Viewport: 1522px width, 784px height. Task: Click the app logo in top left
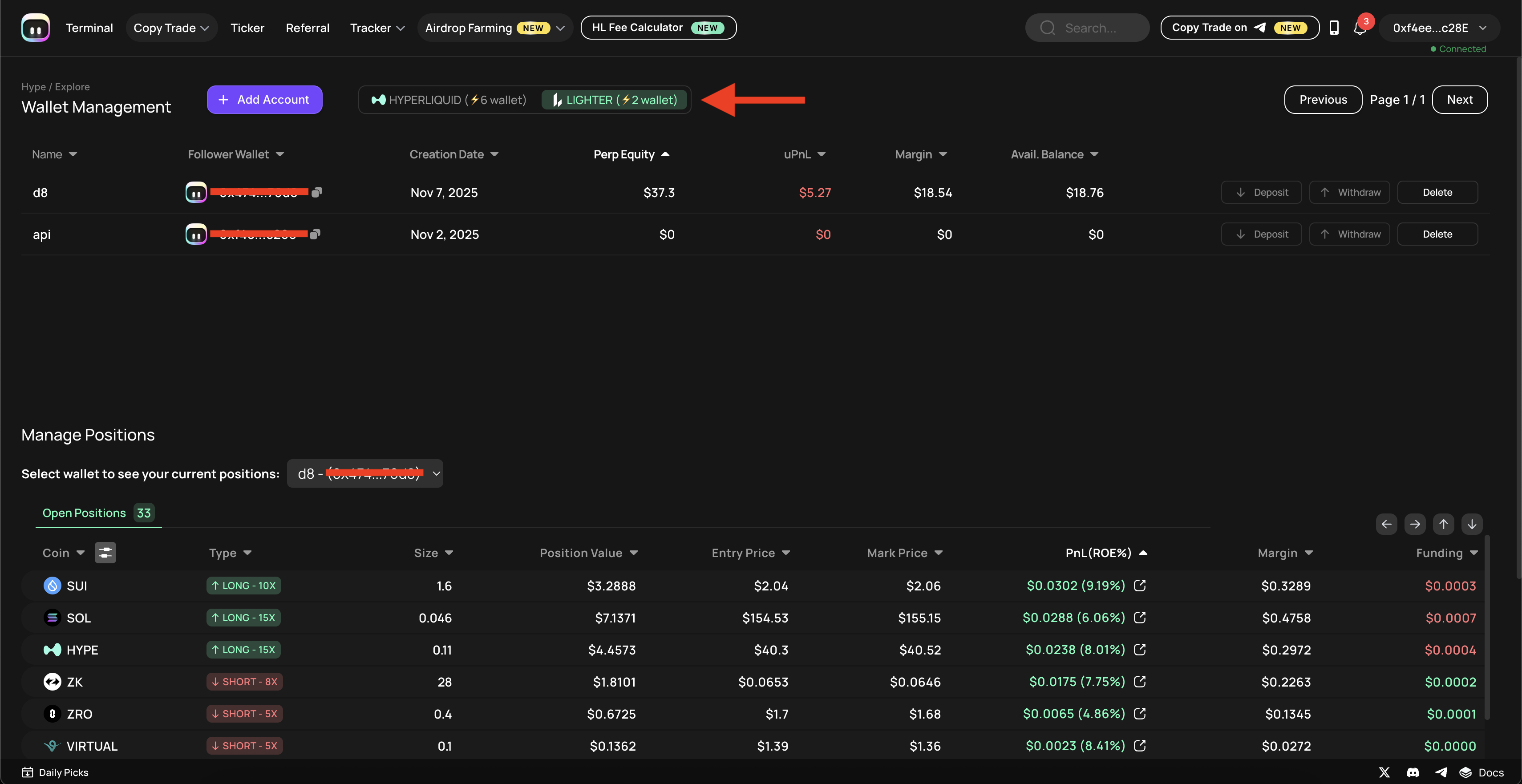(36, 28)
